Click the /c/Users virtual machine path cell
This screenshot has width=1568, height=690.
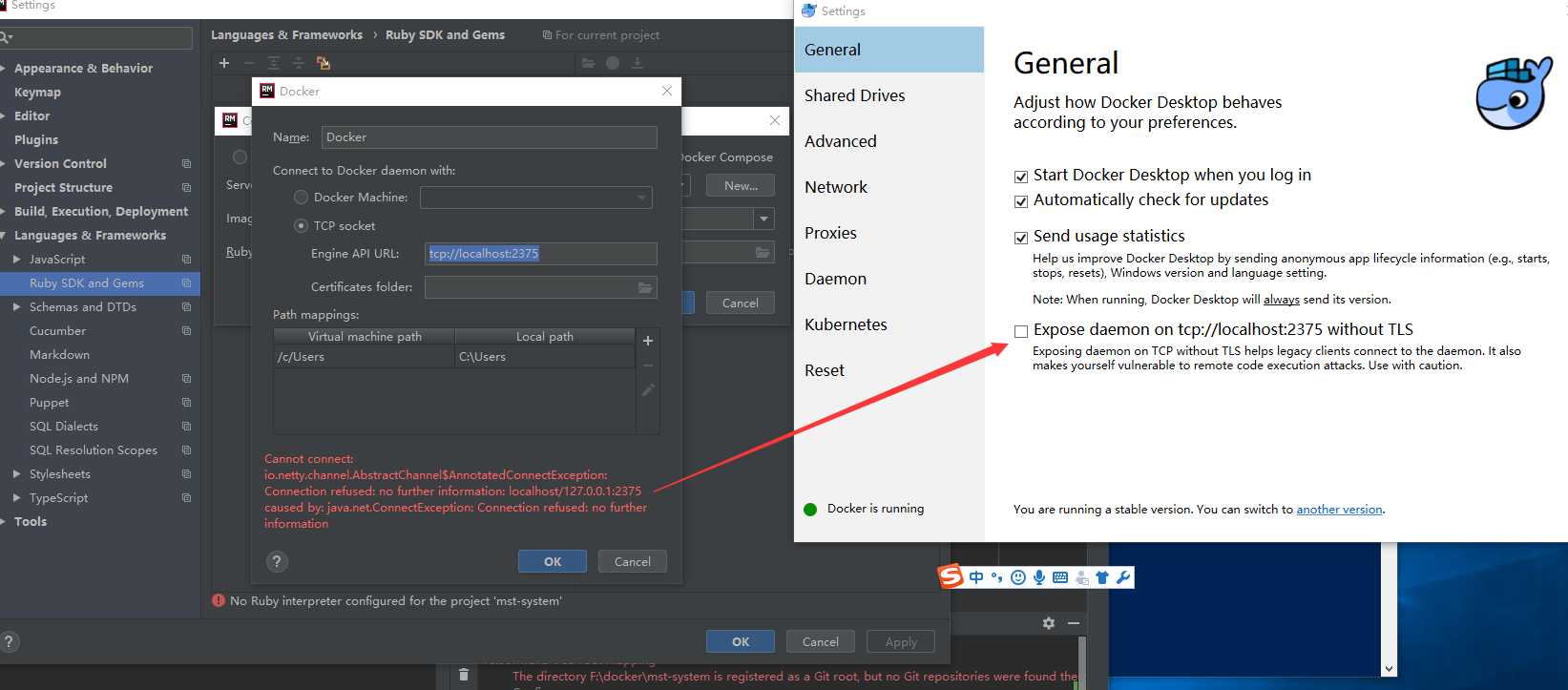pyautogui.click(x=364, y=357)
